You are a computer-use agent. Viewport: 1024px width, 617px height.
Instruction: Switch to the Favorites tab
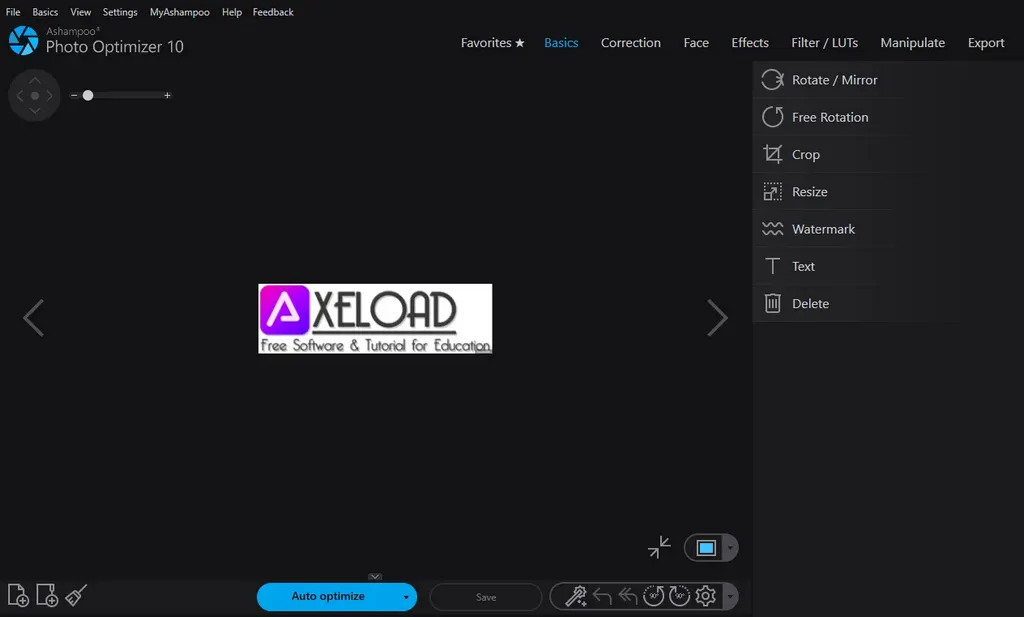click(x=492, y=42)
